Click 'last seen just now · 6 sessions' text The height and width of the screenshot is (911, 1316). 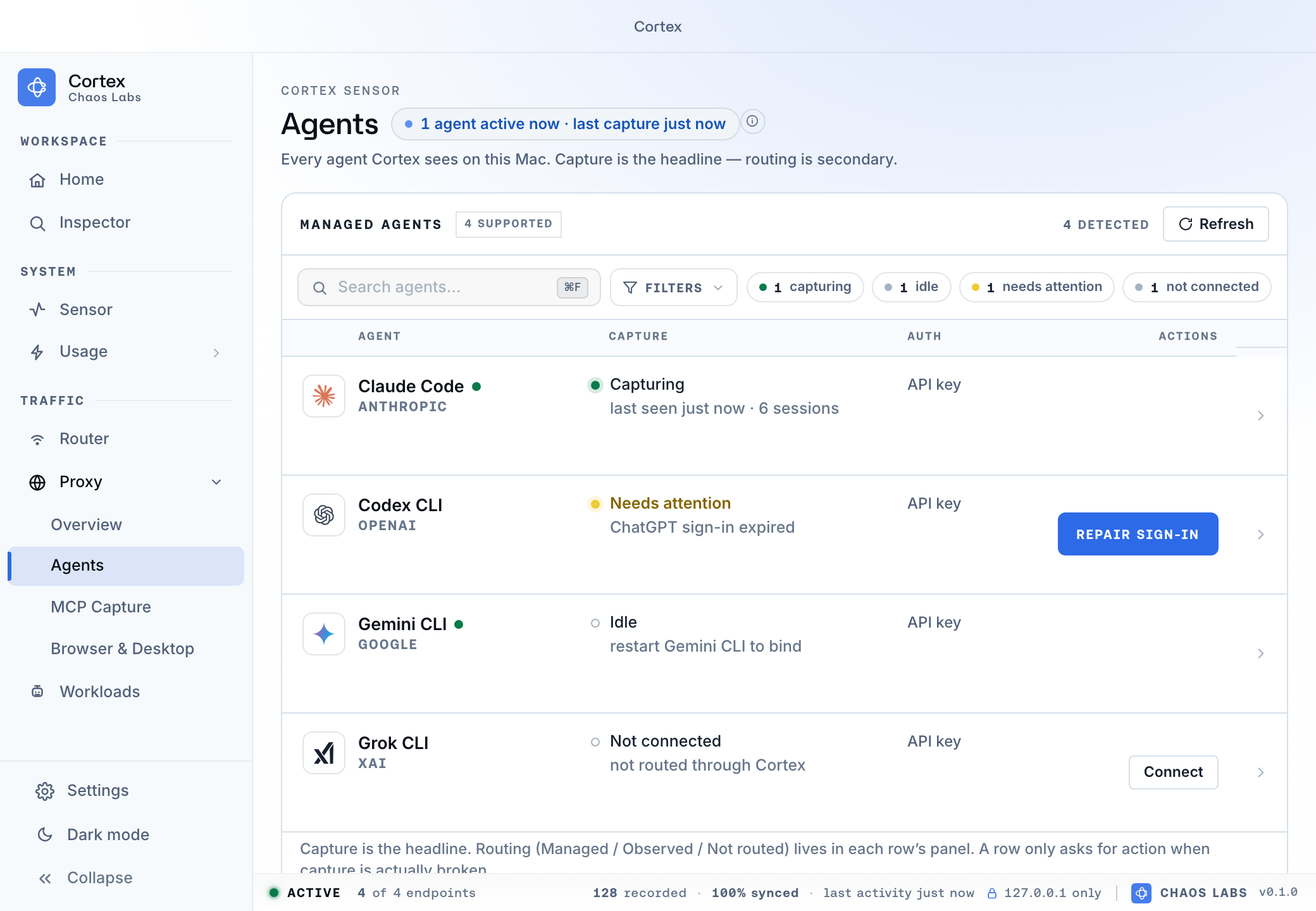[724, 409]
